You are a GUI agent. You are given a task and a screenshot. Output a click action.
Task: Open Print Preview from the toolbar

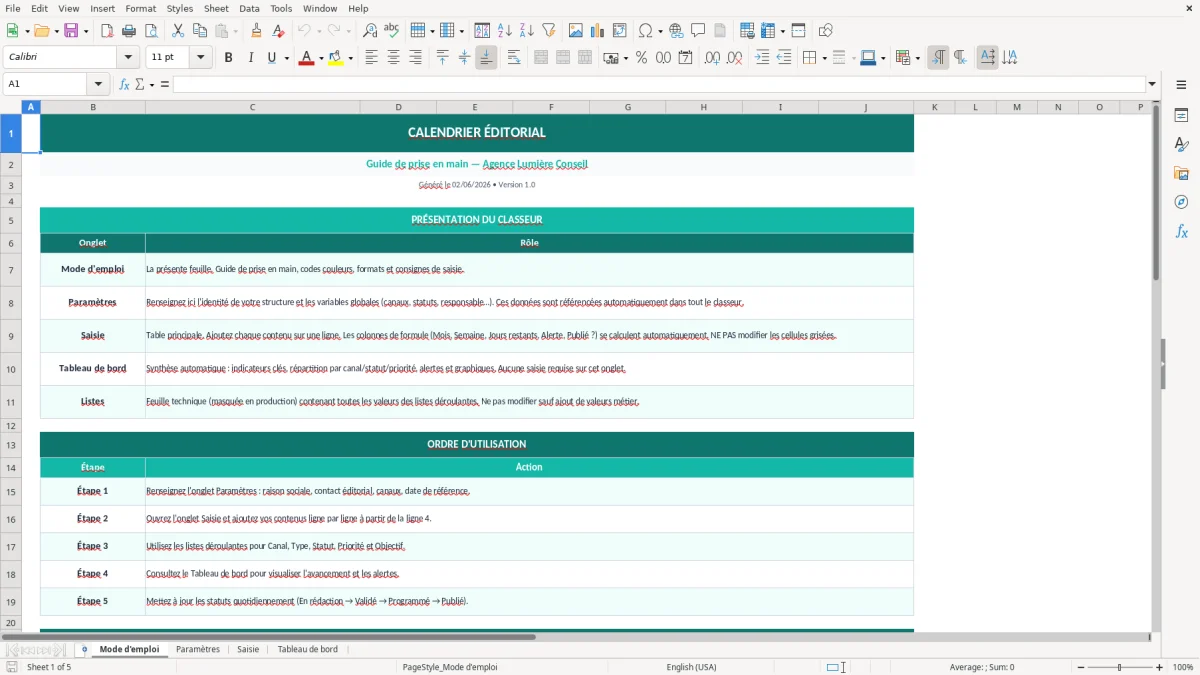(x=151, y=31)
